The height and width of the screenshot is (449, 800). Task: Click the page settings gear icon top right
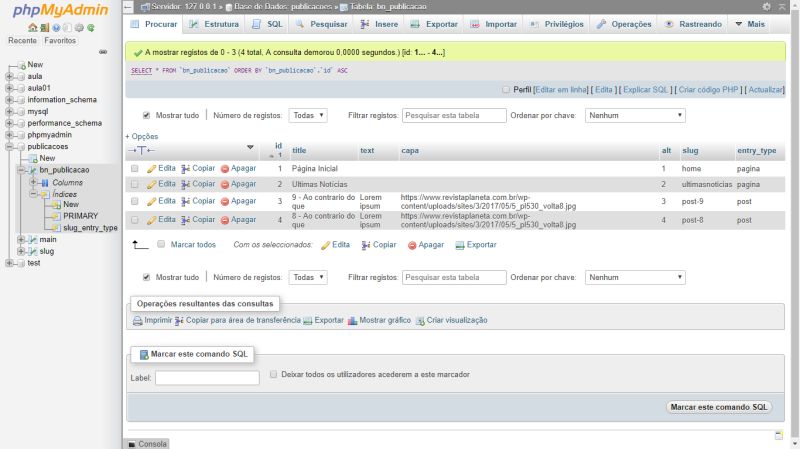(766, 7)
